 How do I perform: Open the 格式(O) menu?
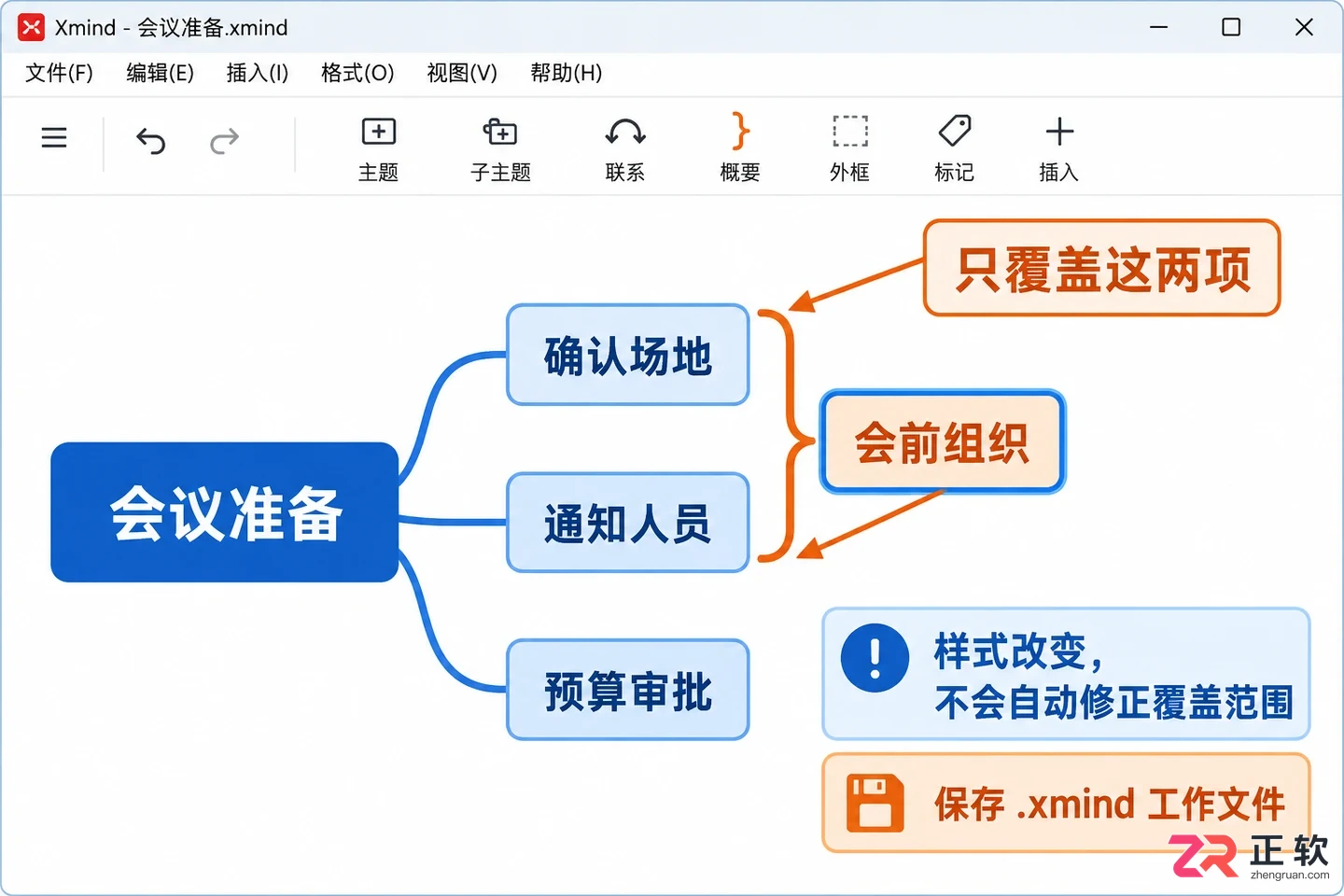tap(357, 73)
